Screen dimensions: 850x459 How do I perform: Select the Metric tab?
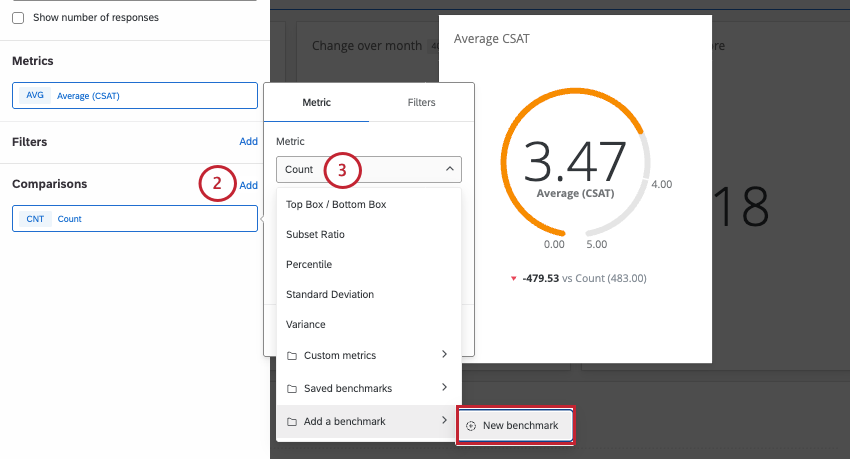click(x=317, y=102)
